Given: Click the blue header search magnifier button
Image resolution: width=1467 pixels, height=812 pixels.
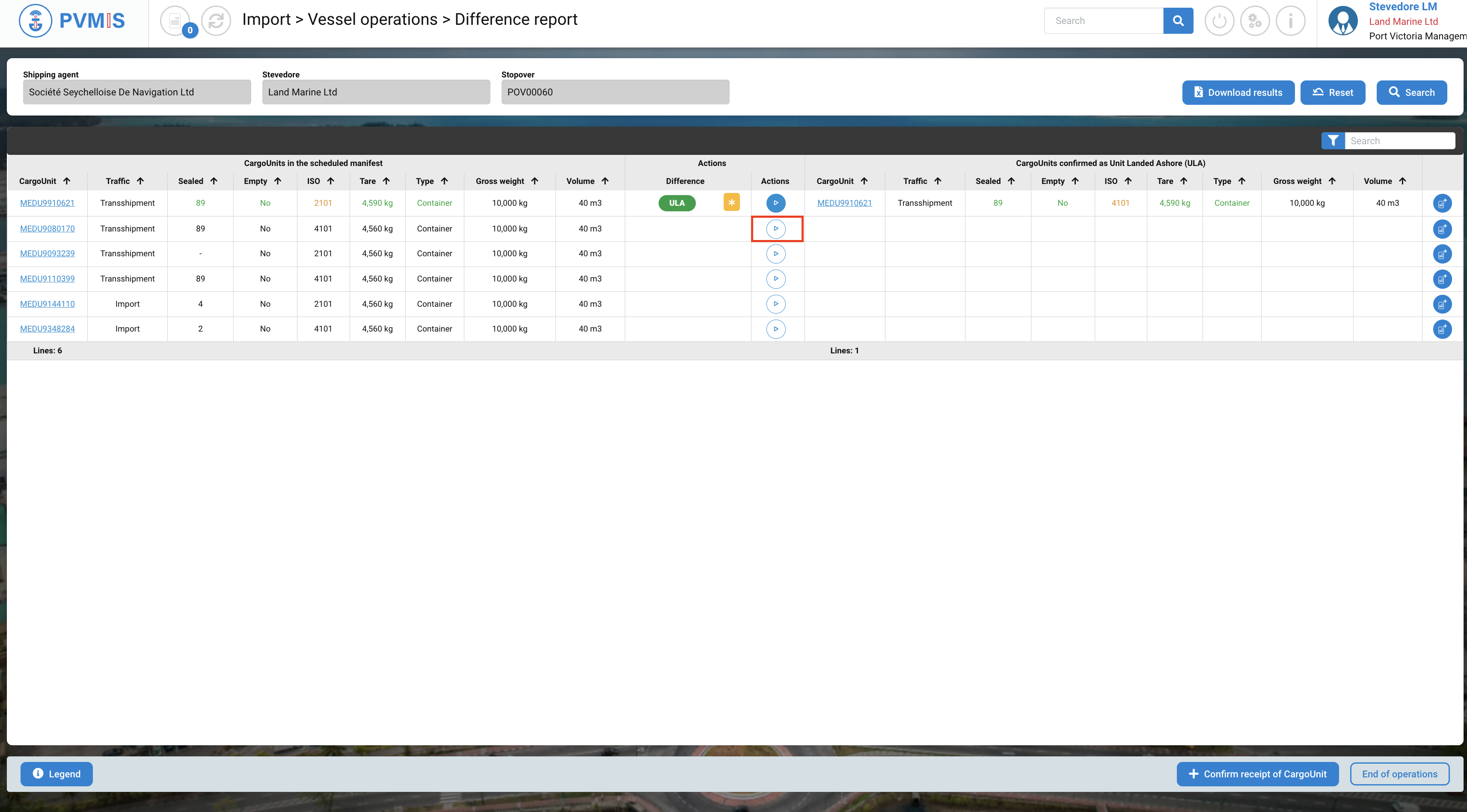Looking at the screenshot, I should coord(1178,21).
